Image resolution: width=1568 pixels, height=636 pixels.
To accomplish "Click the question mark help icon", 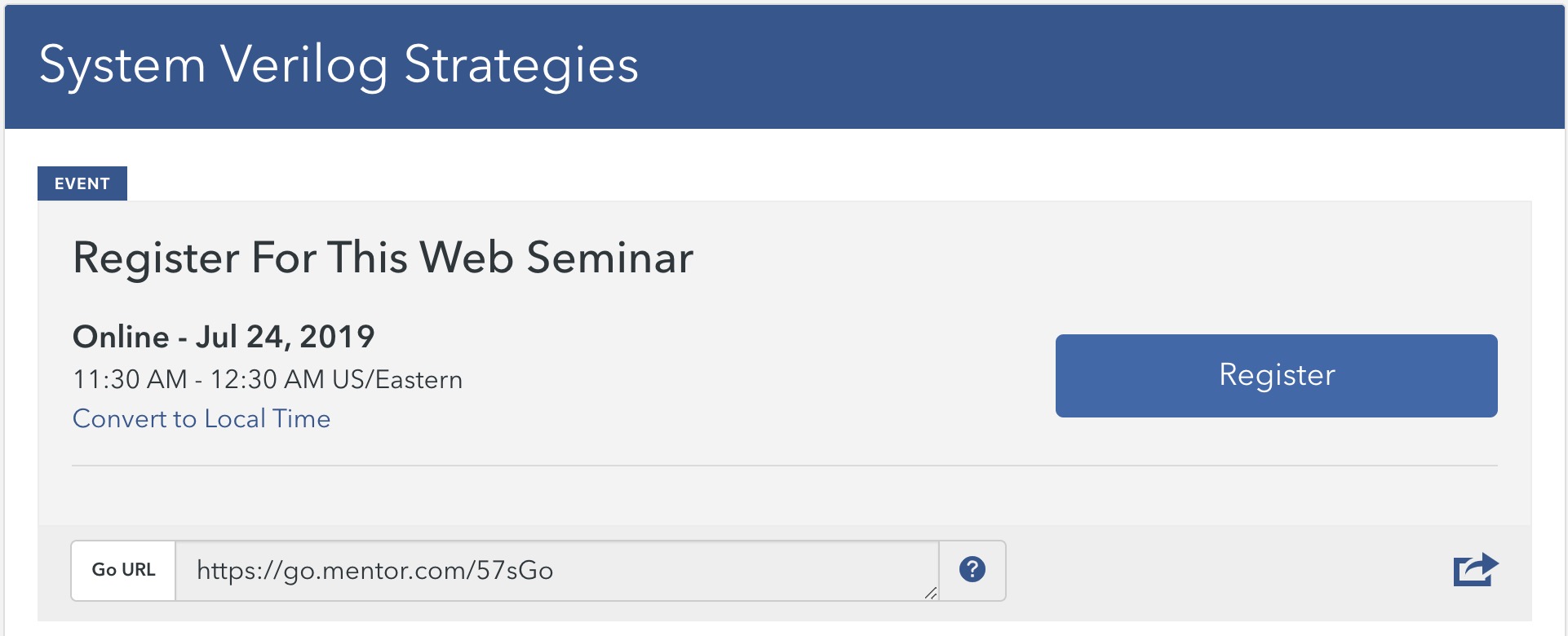I will [x=972, y=569].
